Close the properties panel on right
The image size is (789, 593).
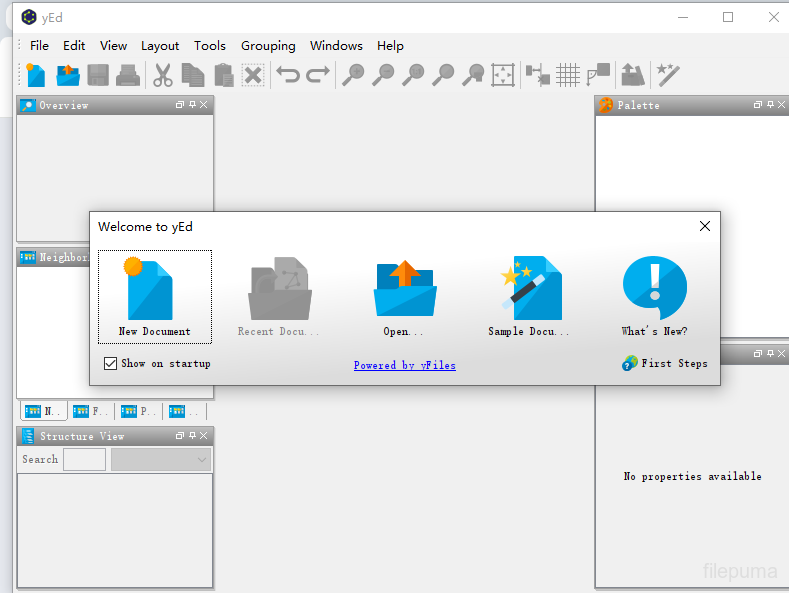781,354
